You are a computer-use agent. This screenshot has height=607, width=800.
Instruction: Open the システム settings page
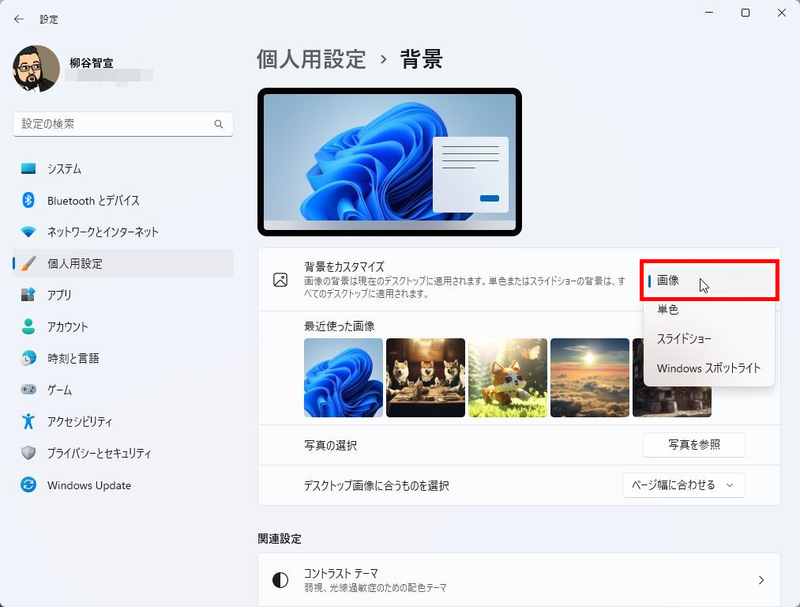[123, 168]
